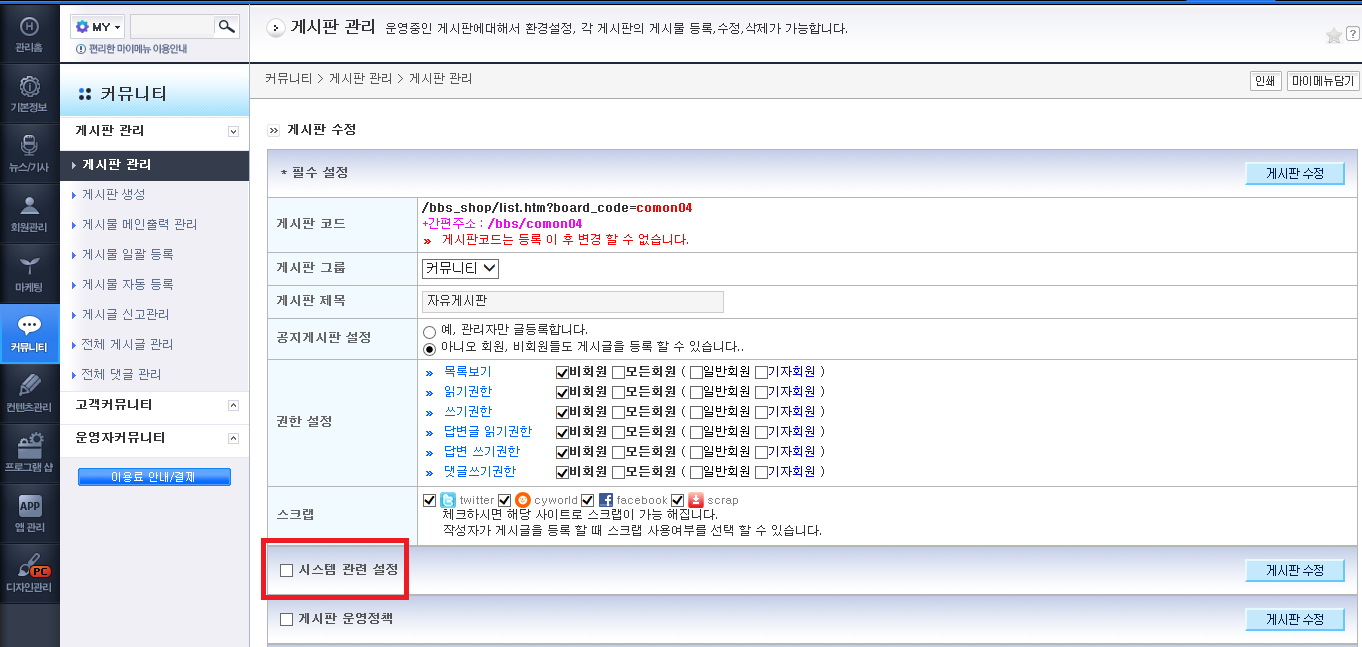Open 게시판 생성 menu item
The image size is (1362, 647).
114,194
